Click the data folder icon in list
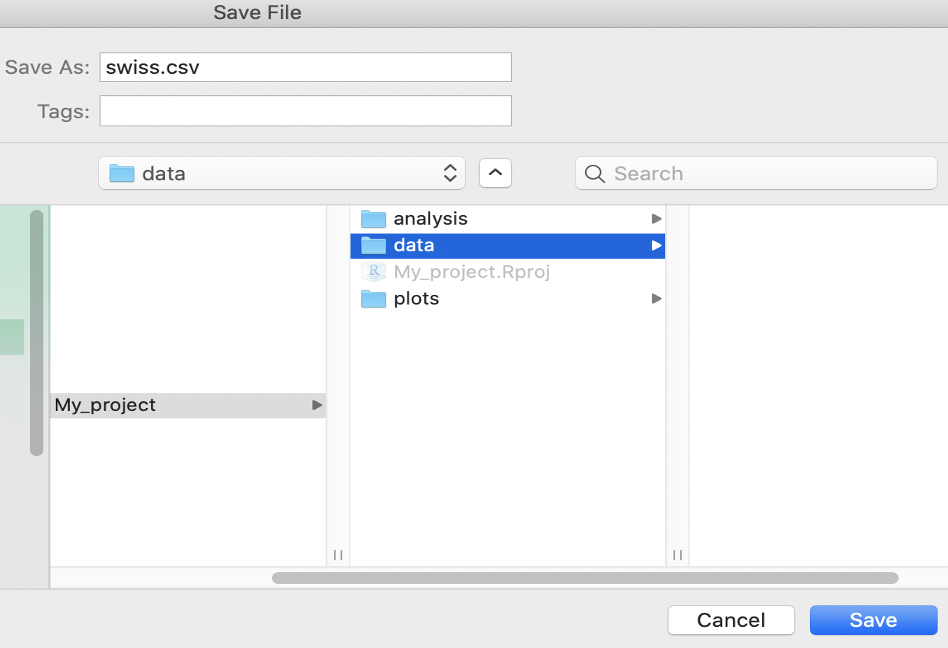Viewport: 948px width, 648px height. tap(373, 245)
